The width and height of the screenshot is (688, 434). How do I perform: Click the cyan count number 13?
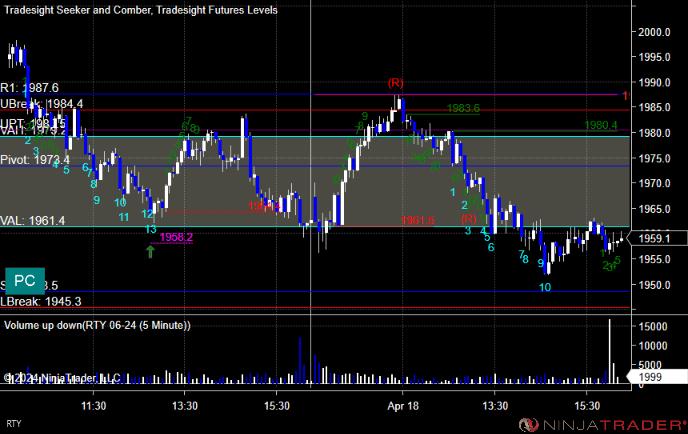click(150, 229)
